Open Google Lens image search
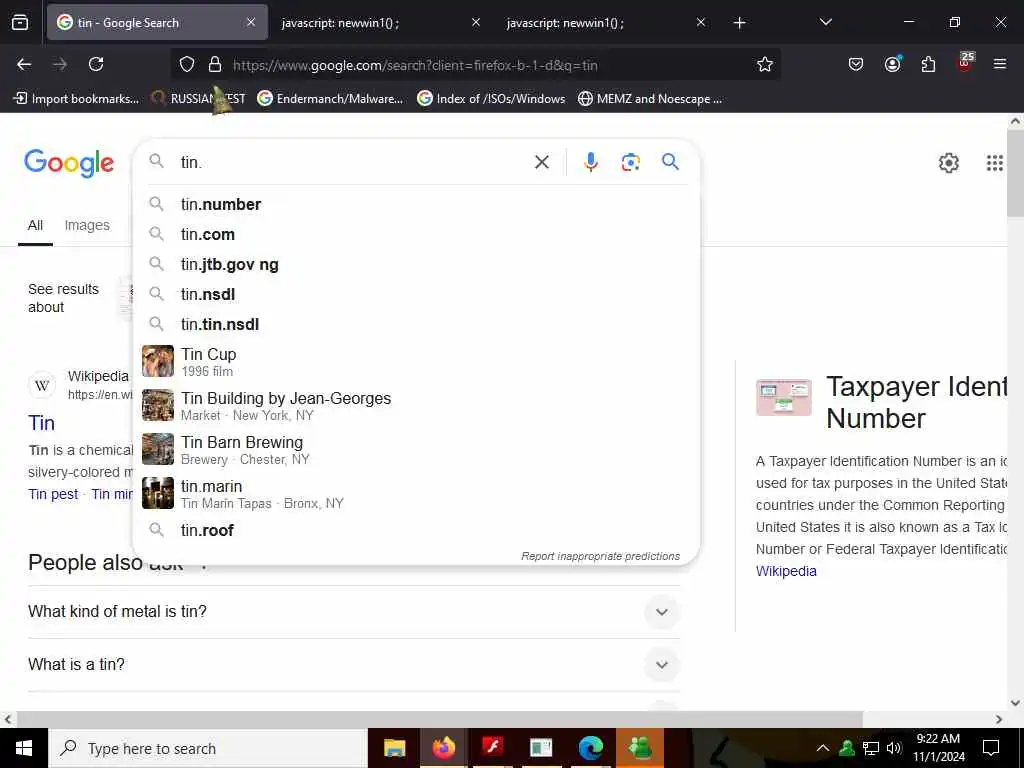Image resolution: width=1024 pixels, height=768 pixels. (x=630, y=162)
